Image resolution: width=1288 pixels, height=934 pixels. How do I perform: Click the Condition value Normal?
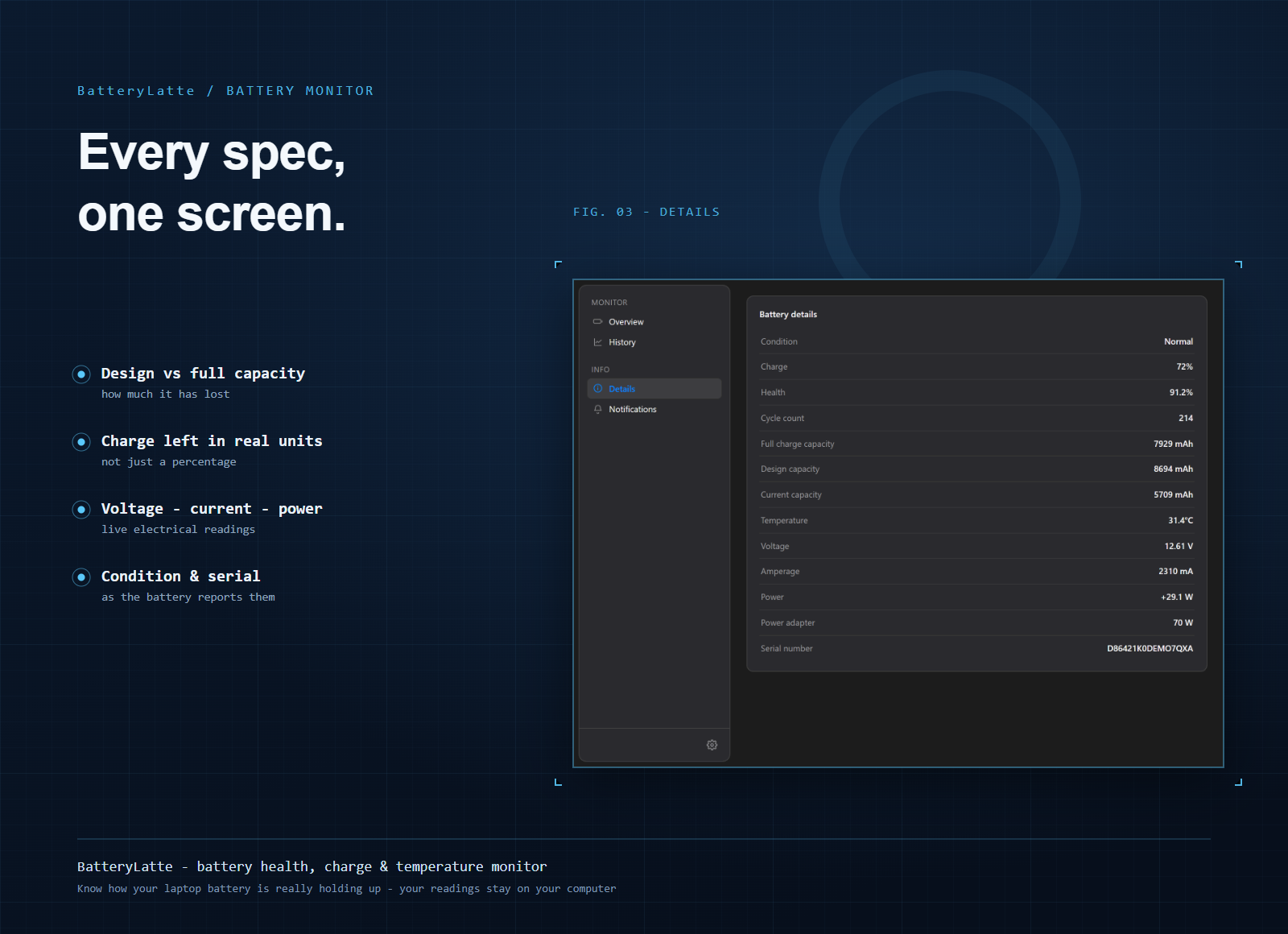pos(1178,341)
